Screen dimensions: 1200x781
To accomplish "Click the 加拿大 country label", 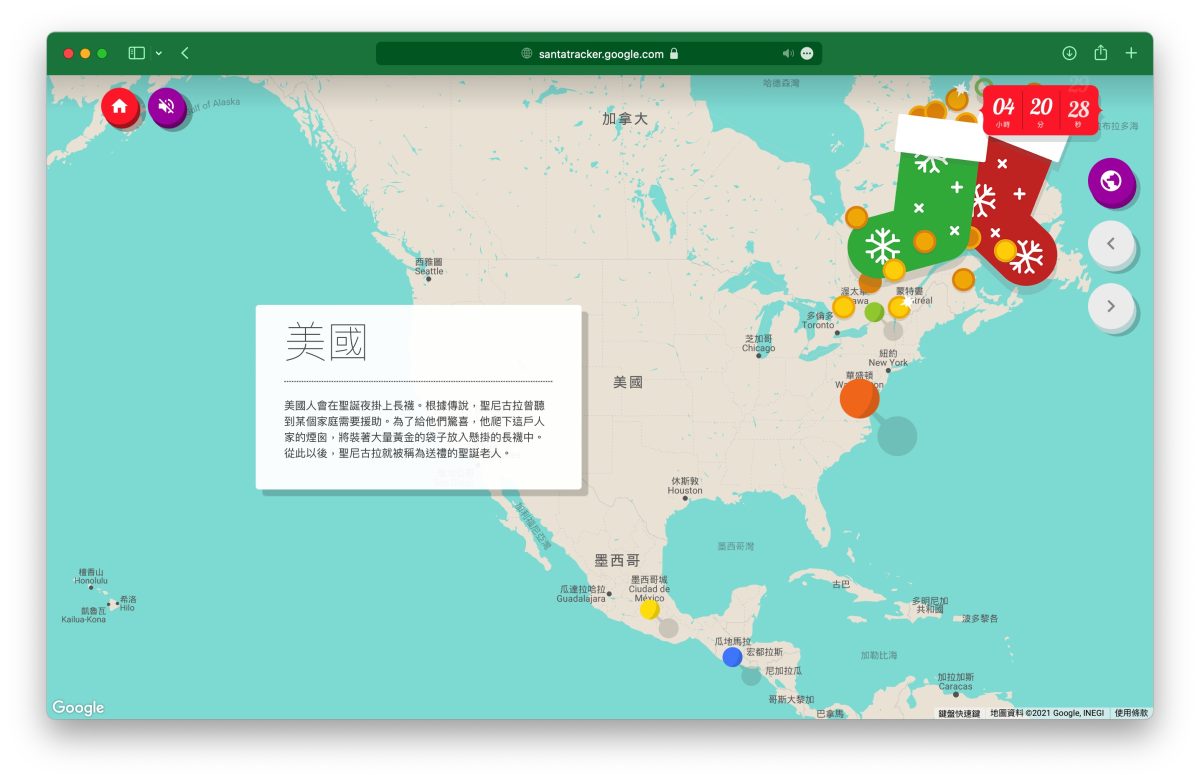I will pos(625,118).
